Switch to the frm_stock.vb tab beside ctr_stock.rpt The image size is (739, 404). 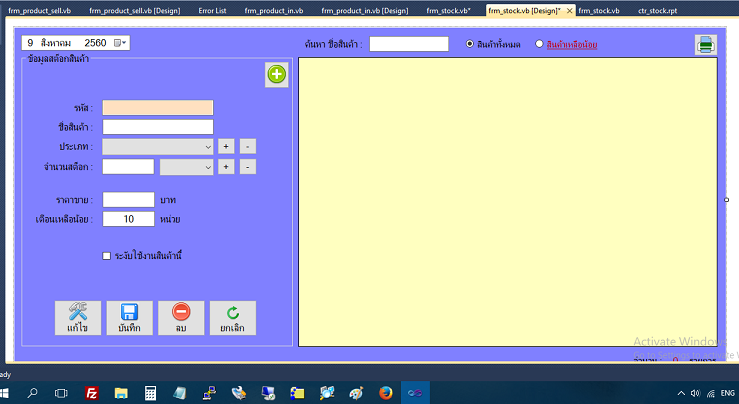coord(599,10)
